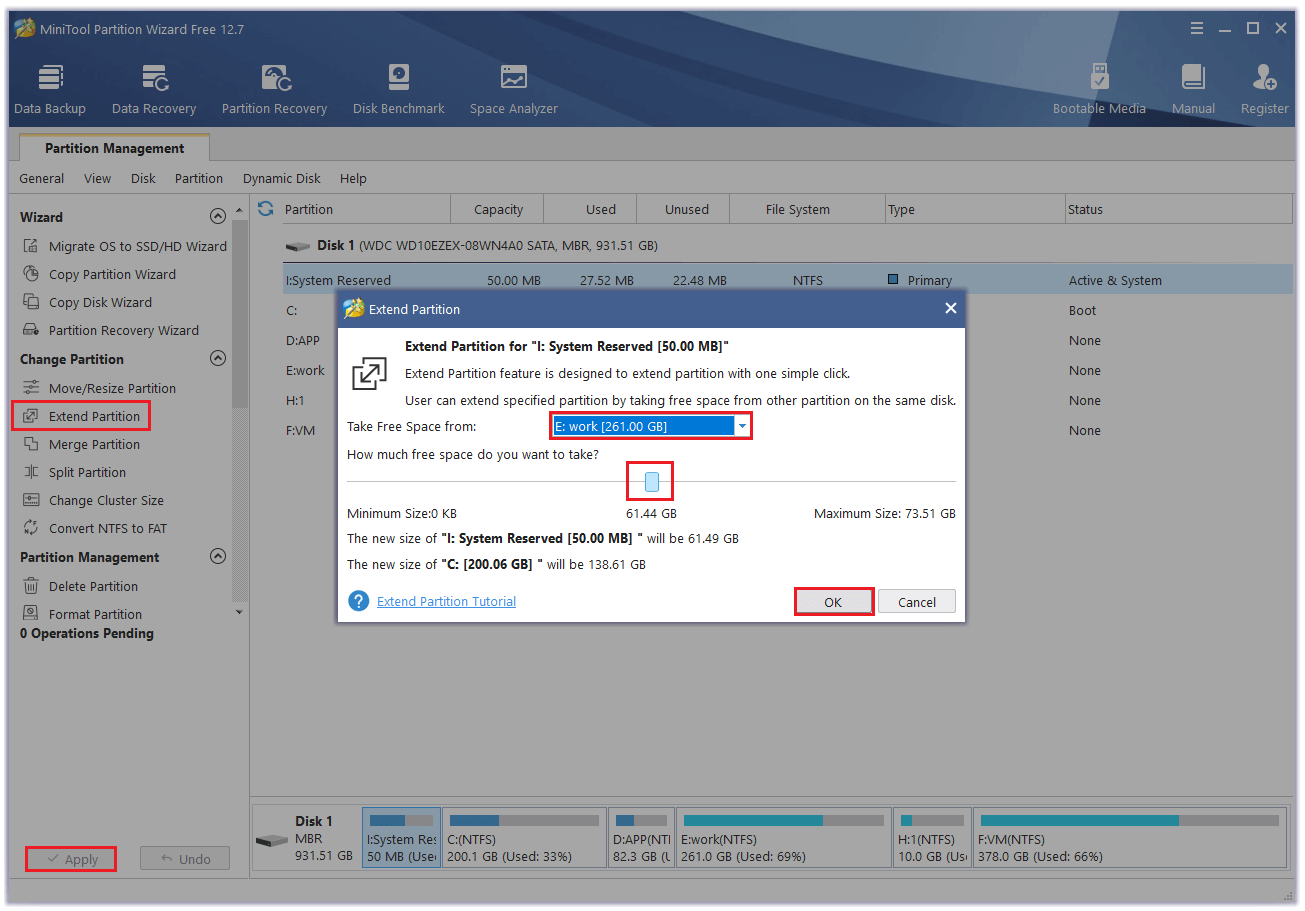Click the refresh icon beside Partition column
Image resolution: width=1305 pixels, height=911 pixels.
[266, 209]
